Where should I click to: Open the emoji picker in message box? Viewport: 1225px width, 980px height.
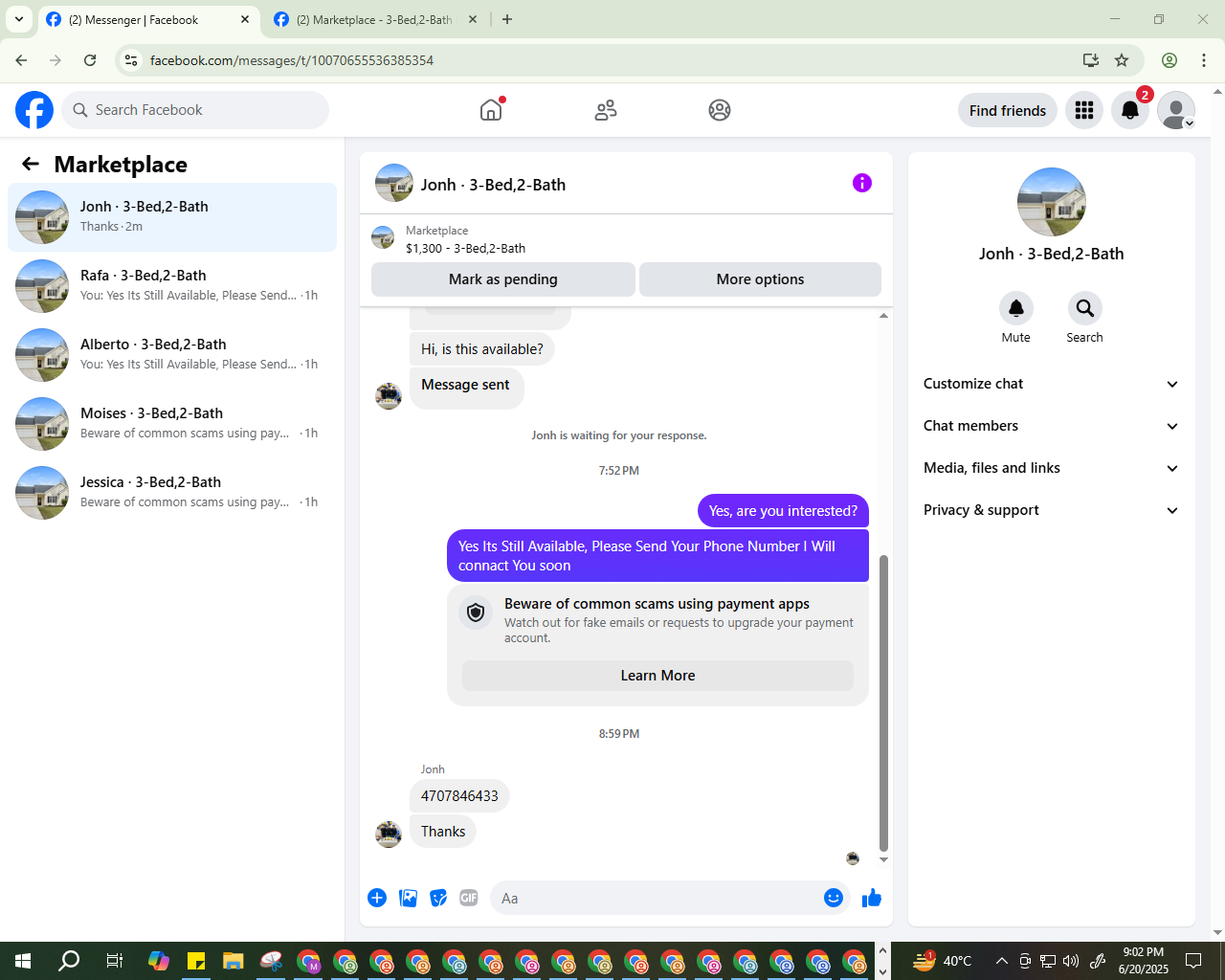tap(834, 898)
